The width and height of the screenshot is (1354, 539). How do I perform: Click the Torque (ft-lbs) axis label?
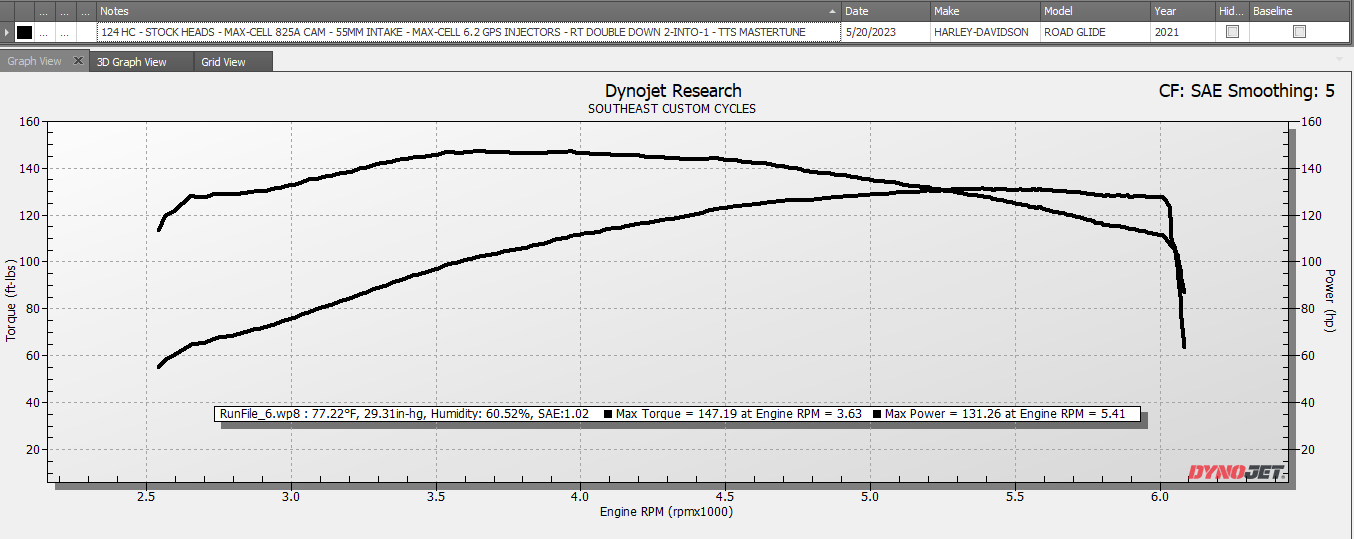coord(11,299)
